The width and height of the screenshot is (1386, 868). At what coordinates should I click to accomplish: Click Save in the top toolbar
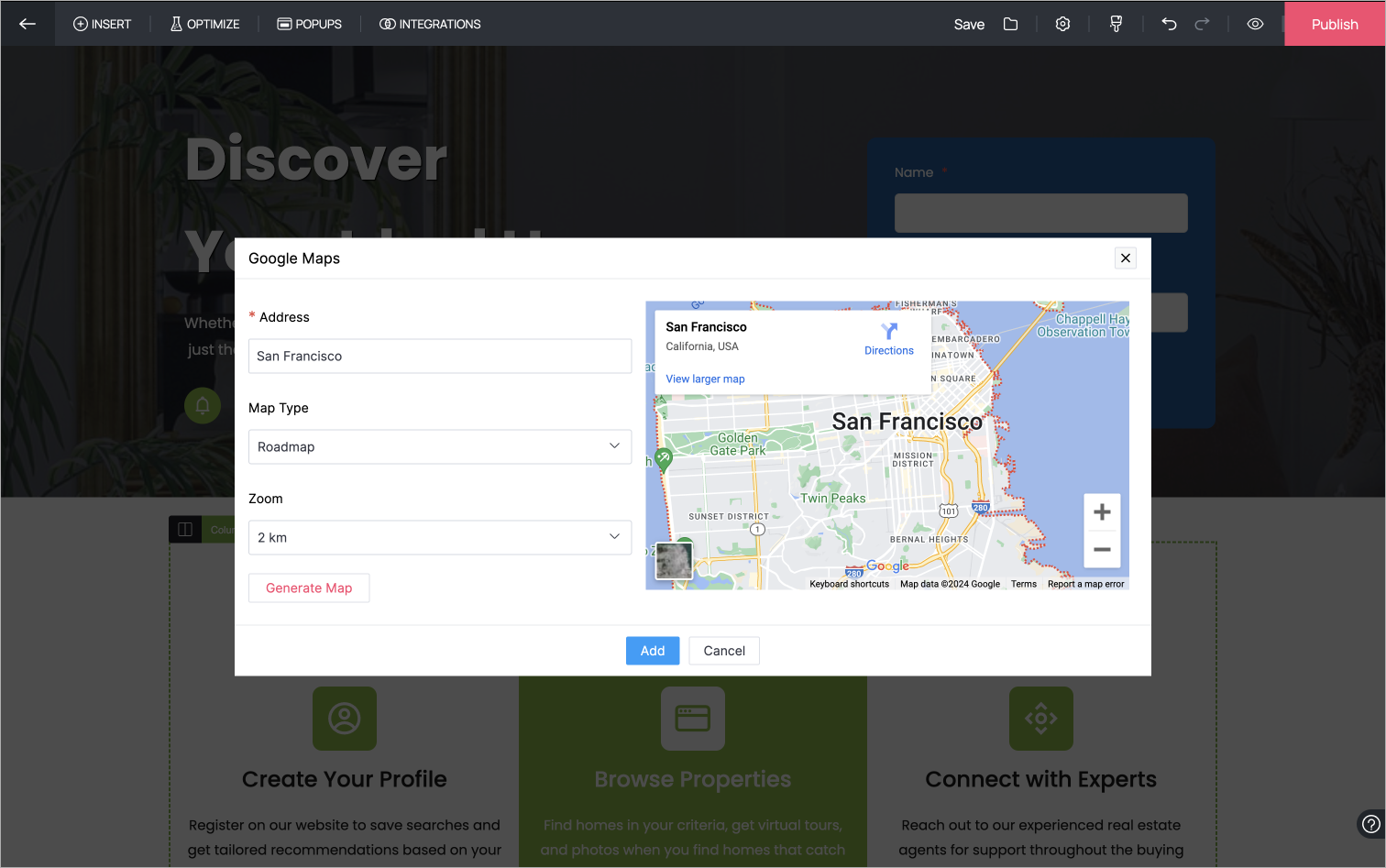coord(969,25)
